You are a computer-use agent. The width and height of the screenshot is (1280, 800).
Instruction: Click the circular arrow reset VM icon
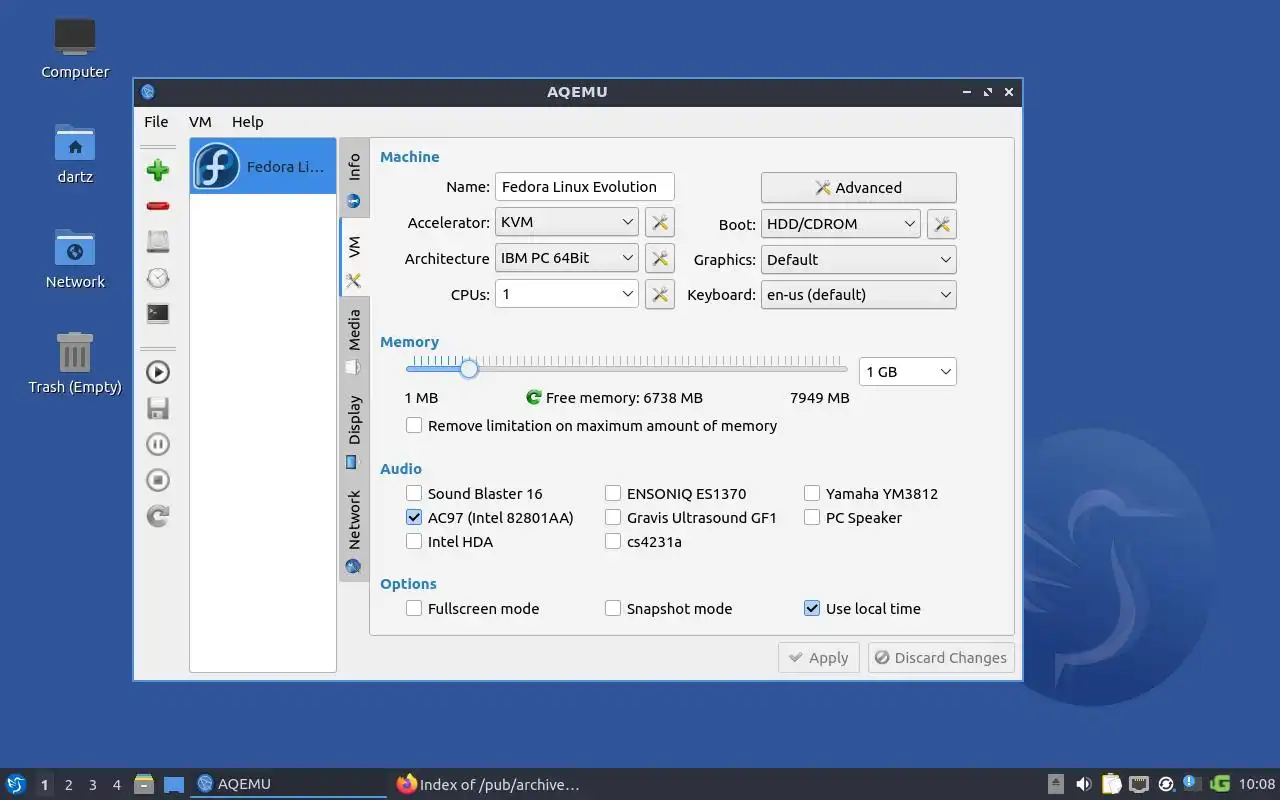(158, 516)
